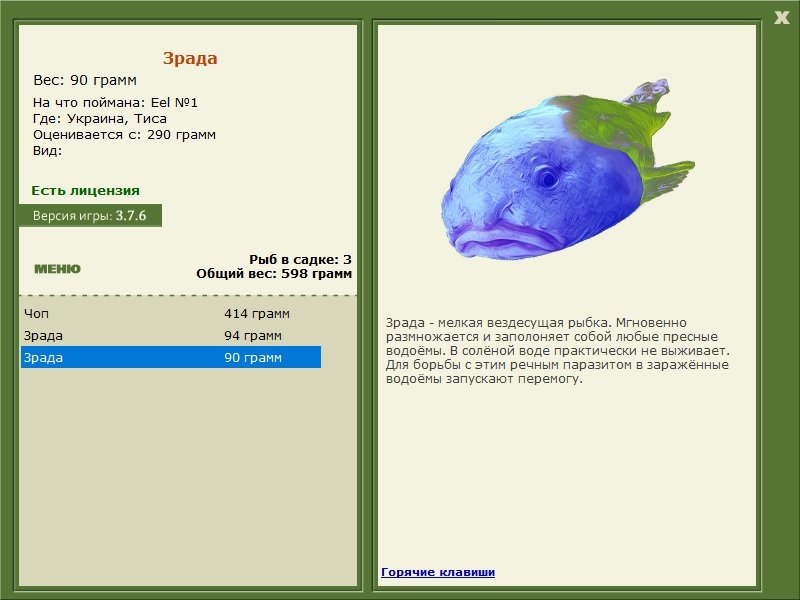Viewport: 800px width, 600px height.
Task: Click the Оценивается с: 290 грамм line
Action: click(x=124, y=134)
